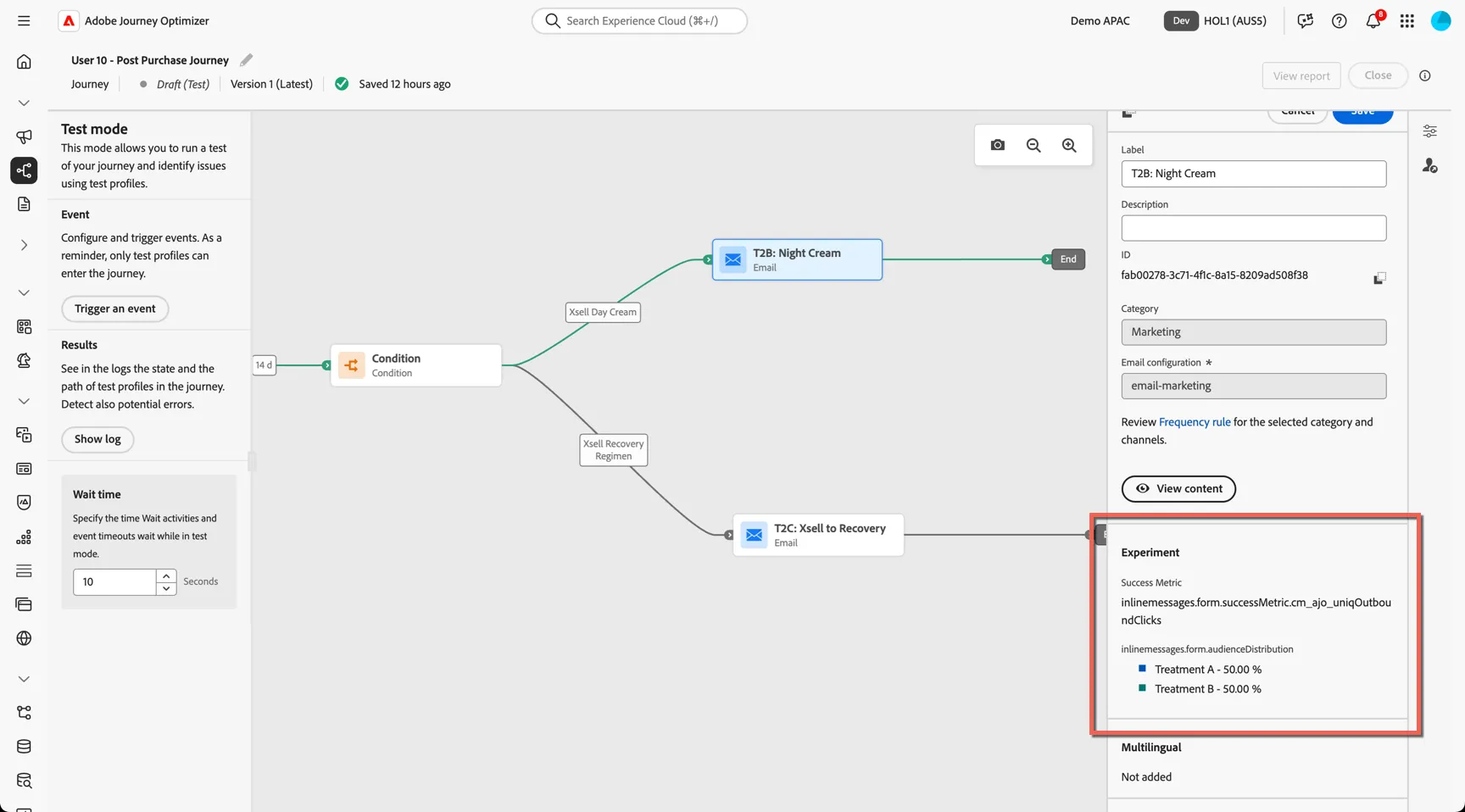The width and height of the screenshot is (1465, 812).
Task: Zoom in on the journey canvas
Action: click(x=1069, y=145)
